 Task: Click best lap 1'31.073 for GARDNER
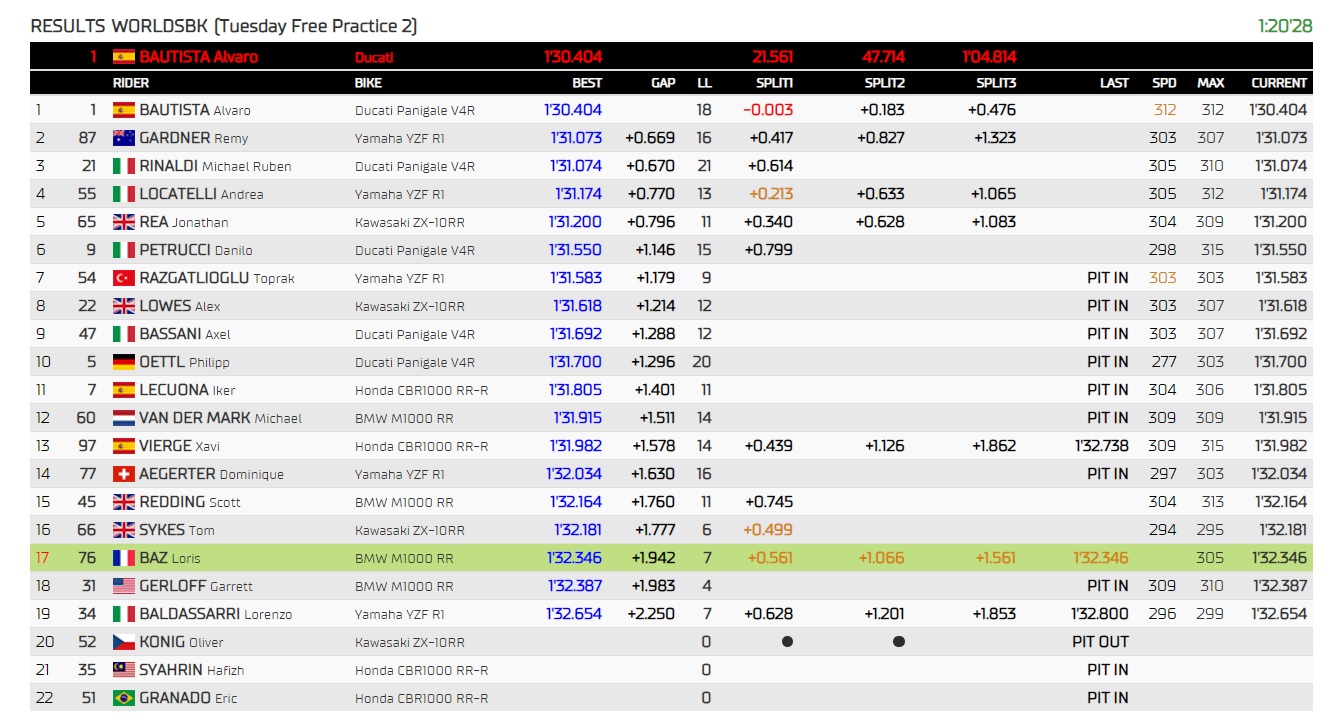point(576,138)
